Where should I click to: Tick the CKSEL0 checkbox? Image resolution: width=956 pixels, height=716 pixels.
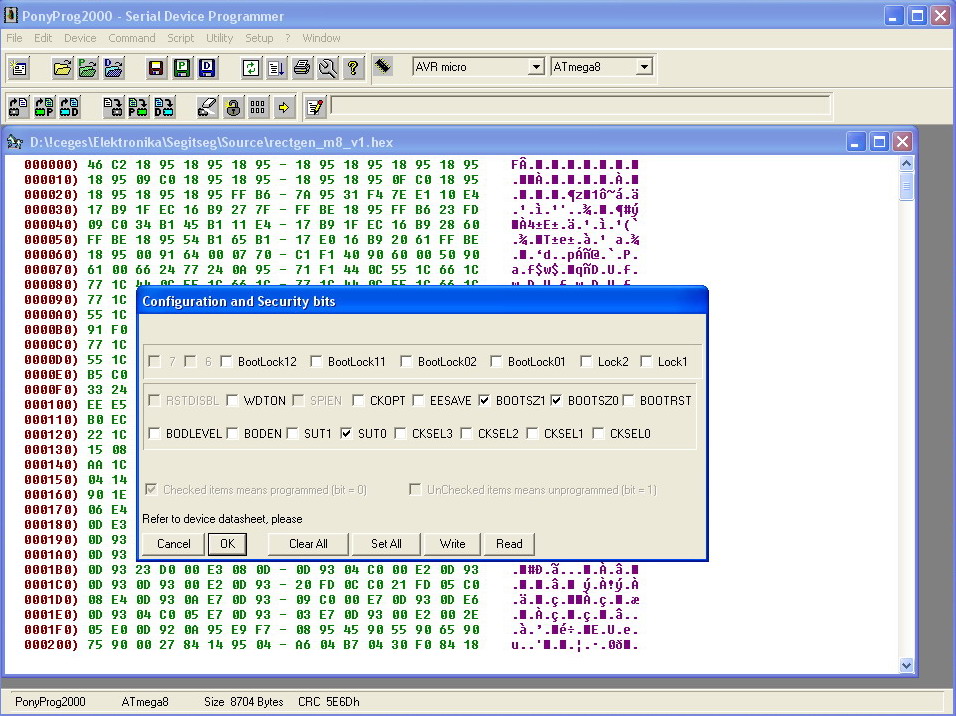(598, 433)
